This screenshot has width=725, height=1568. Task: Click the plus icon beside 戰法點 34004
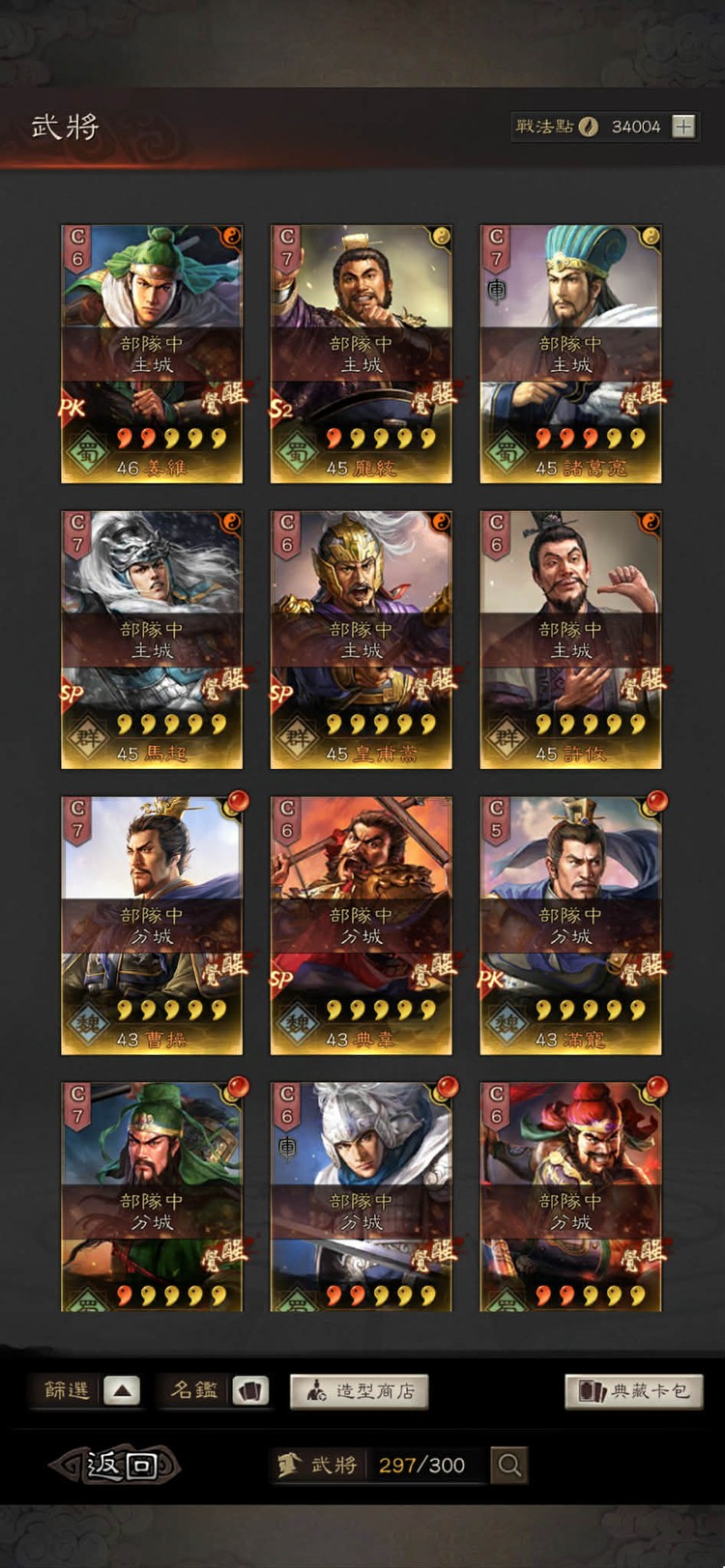pyautogui.click(x=683, y=127)
